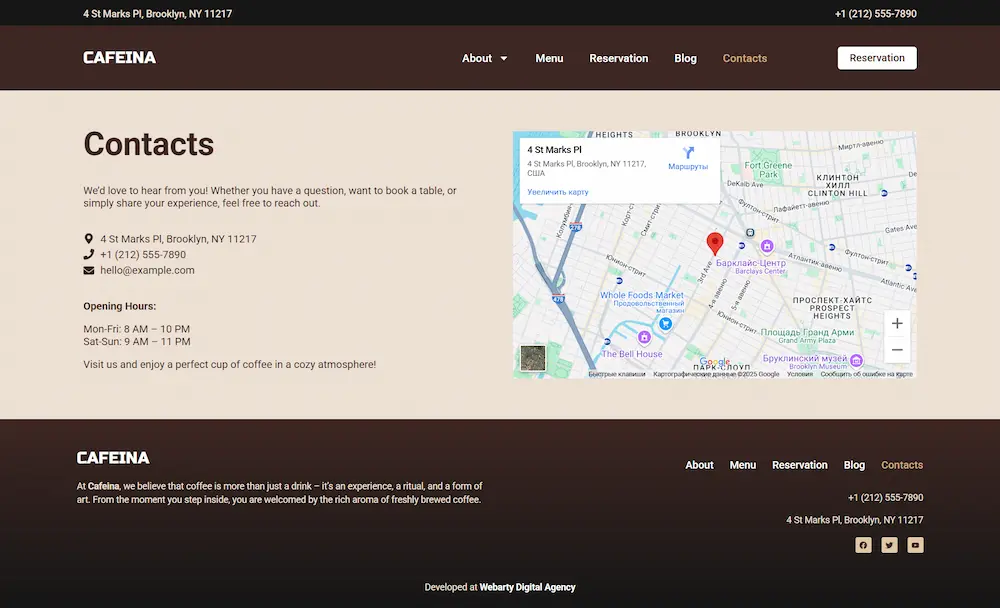
Task: Click hello@example.com email address
Action: pos(147,271)
